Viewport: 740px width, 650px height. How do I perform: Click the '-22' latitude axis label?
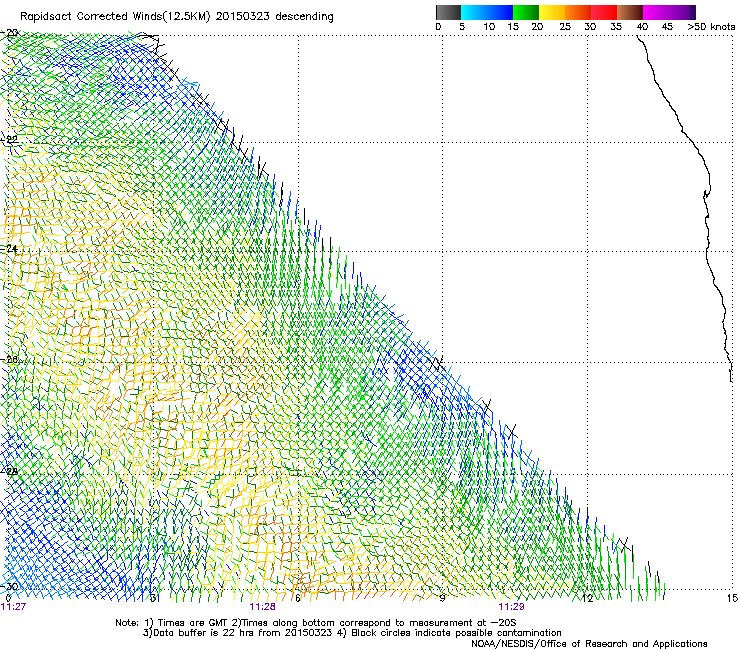(x=10, y=139)
